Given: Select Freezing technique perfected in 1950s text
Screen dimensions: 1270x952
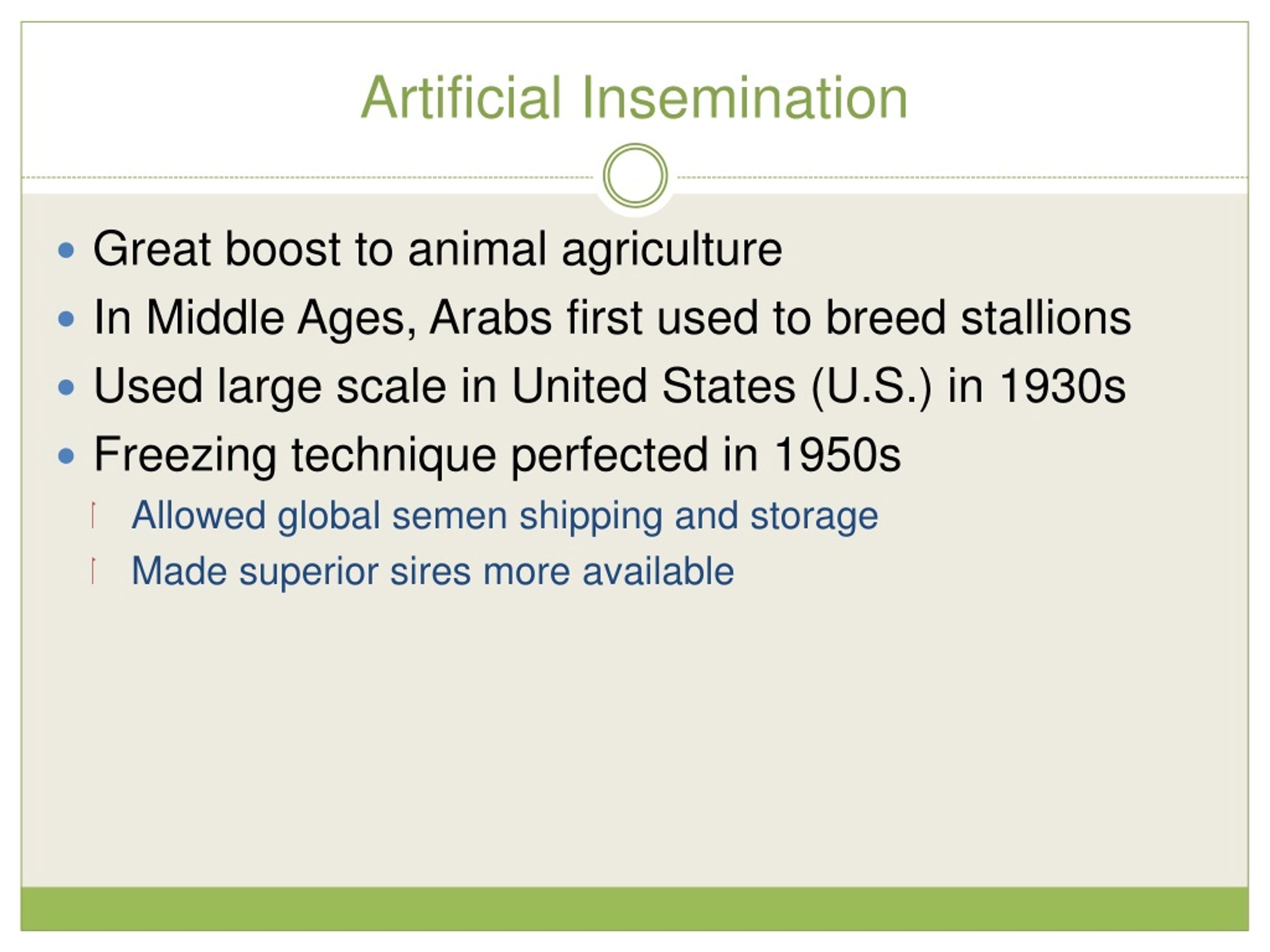Looking at the screenshot, I should click(497, 455).
